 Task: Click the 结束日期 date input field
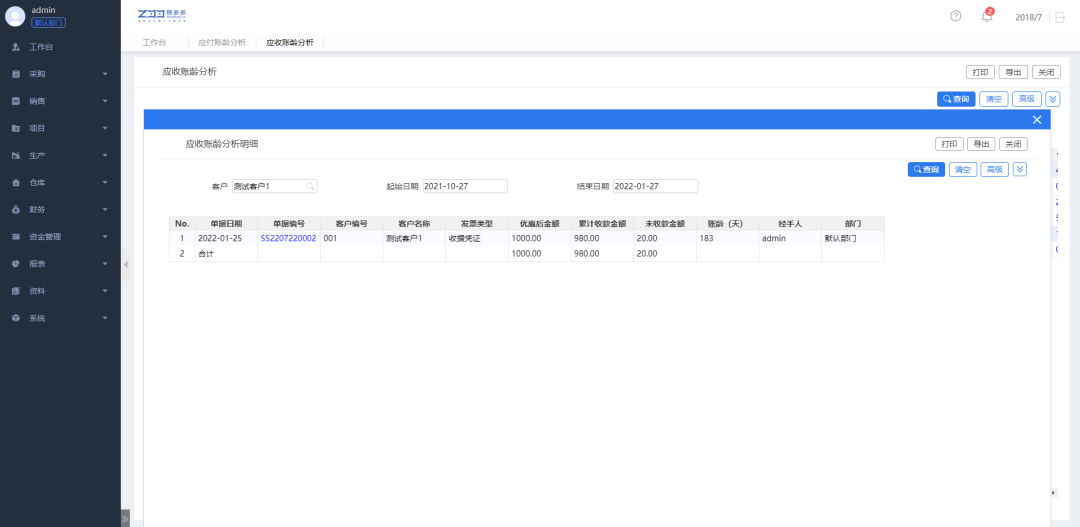click(x=655, y=186)
